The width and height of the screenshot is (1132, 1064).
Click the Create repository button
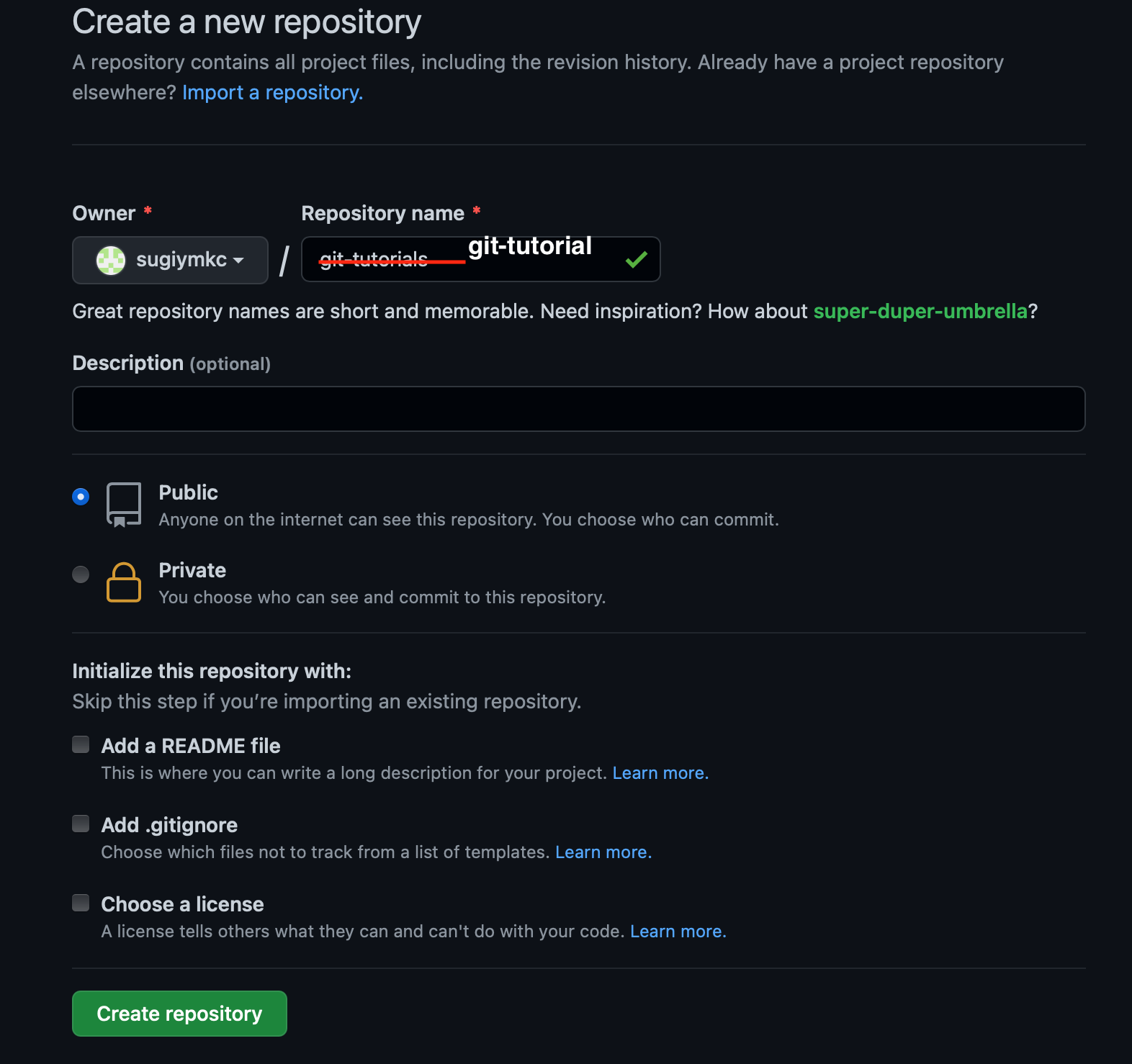pos(179,1014)
